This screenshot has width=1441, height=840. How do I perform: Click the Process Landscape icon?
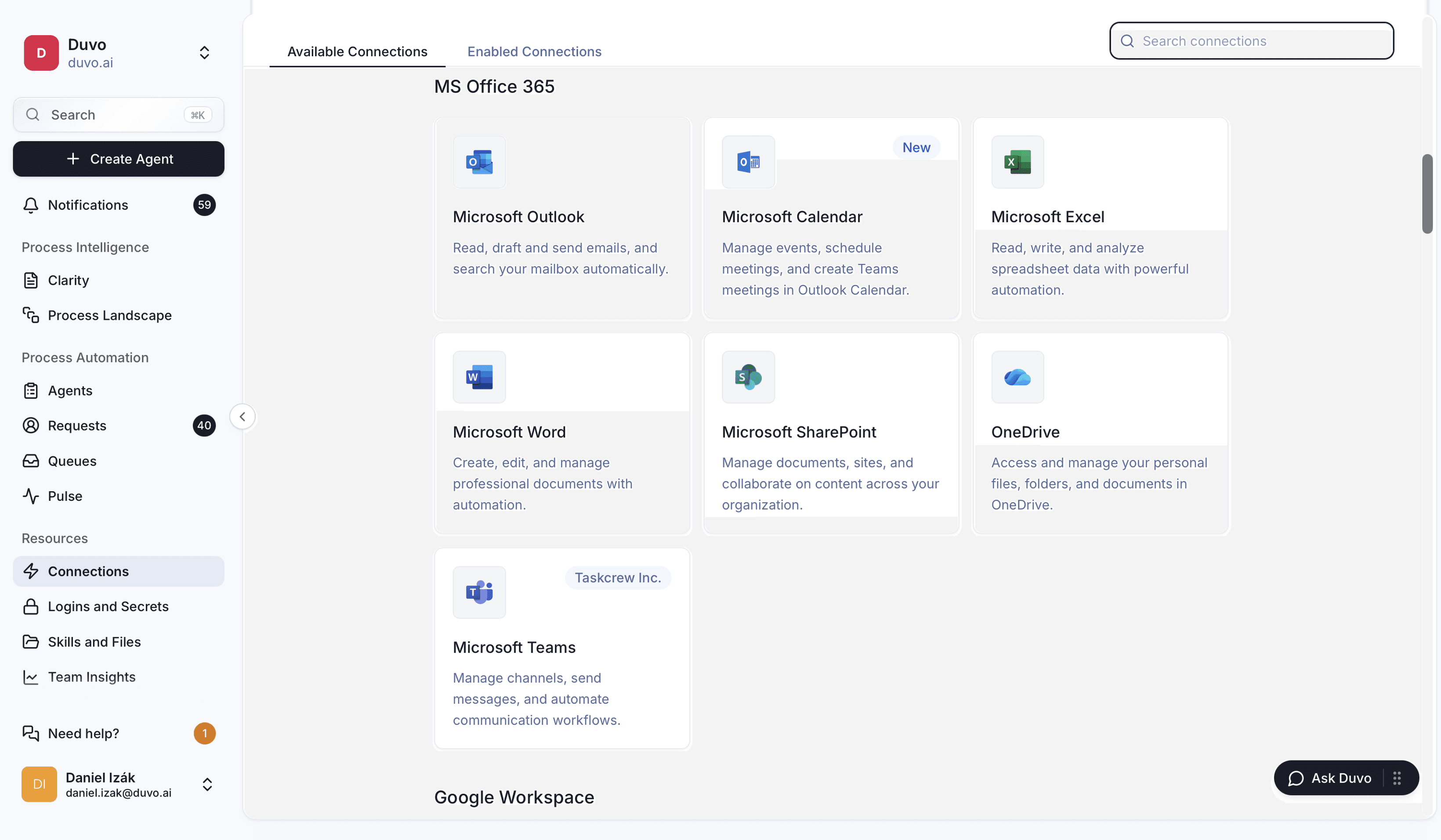31,315
